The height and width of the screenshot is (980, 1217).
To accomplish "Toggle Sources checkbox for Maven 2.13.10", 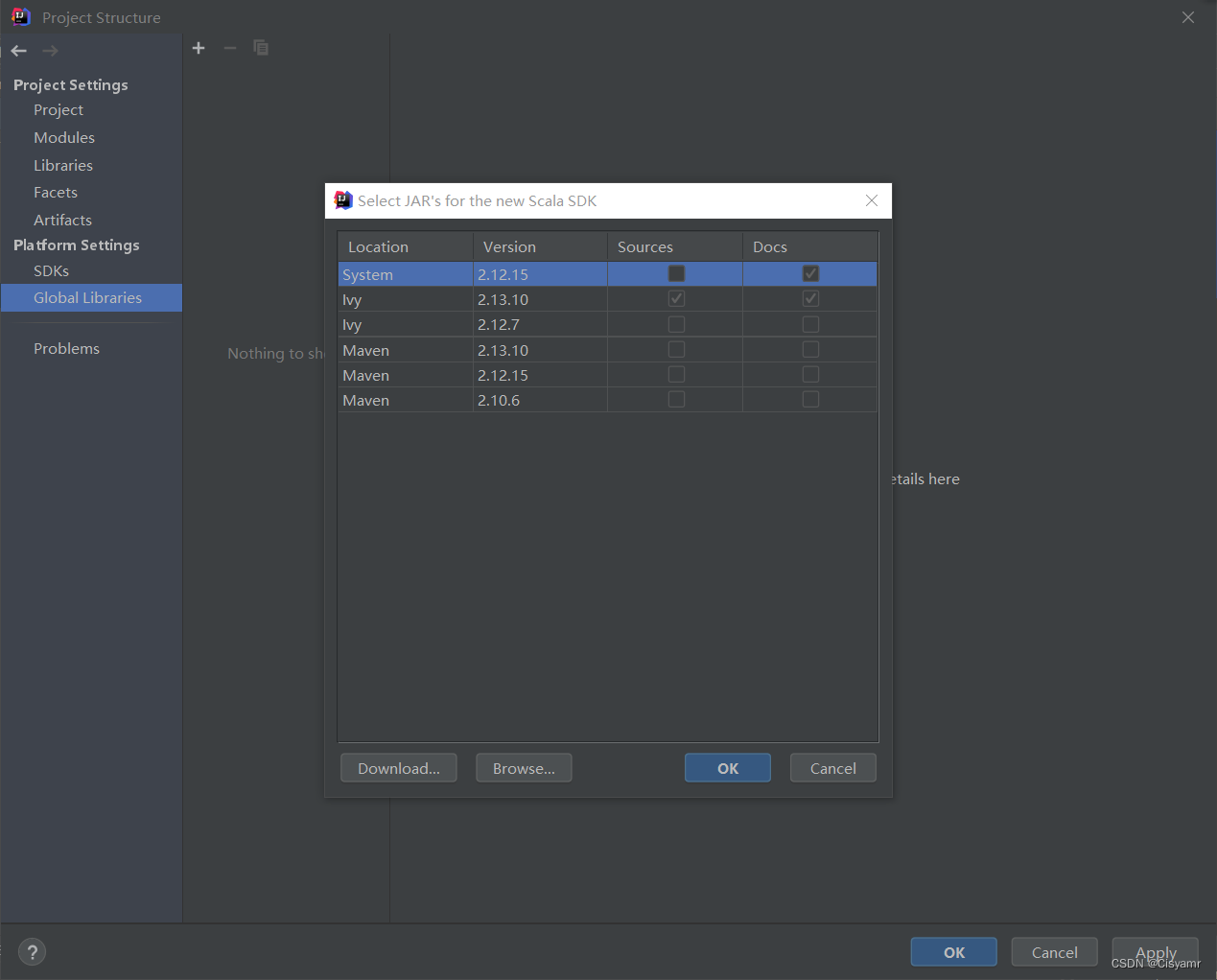I will [x=676, y=349].
